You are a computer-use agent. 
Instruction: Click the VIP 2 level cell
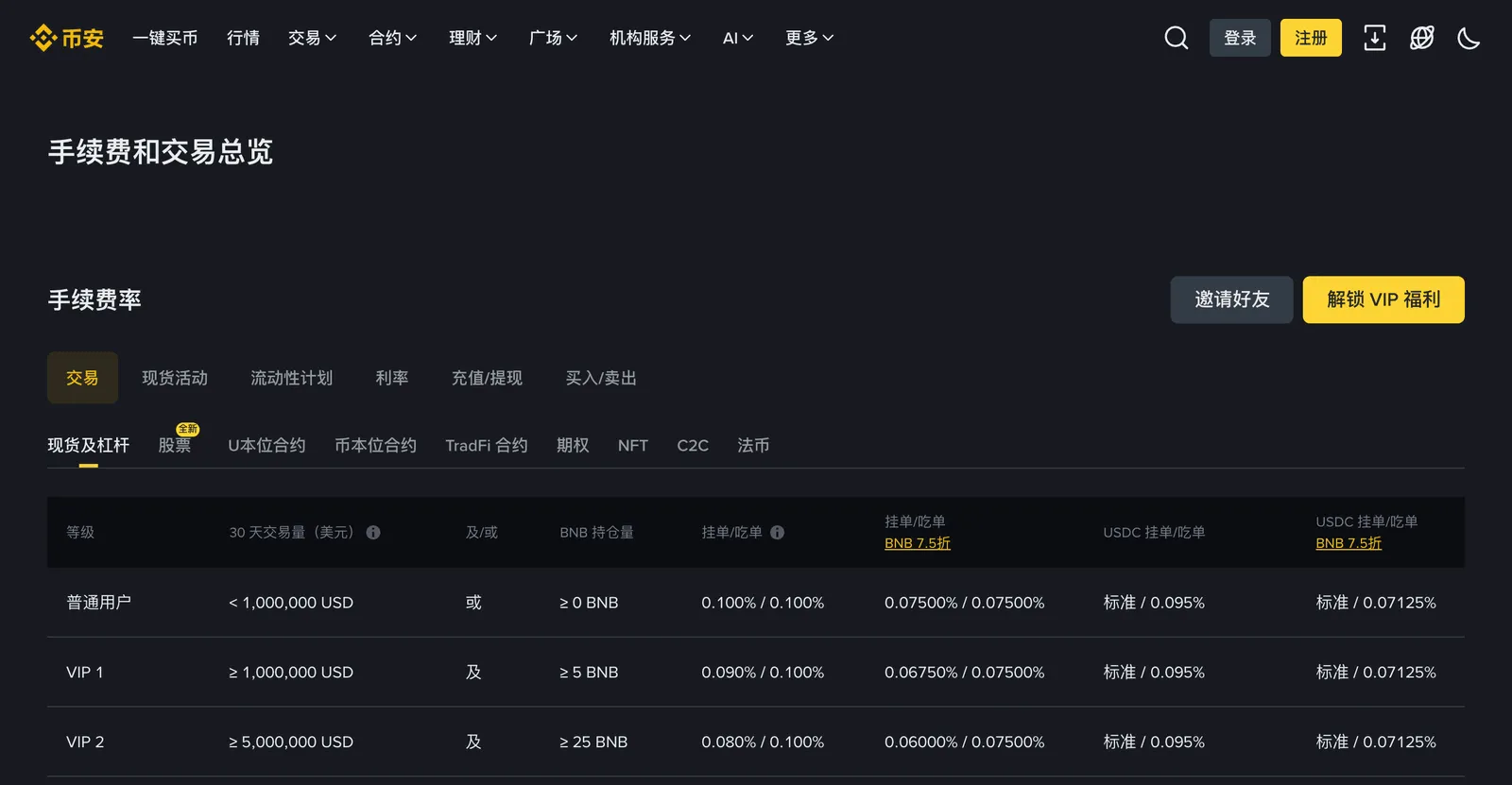[x=85, y=742]
